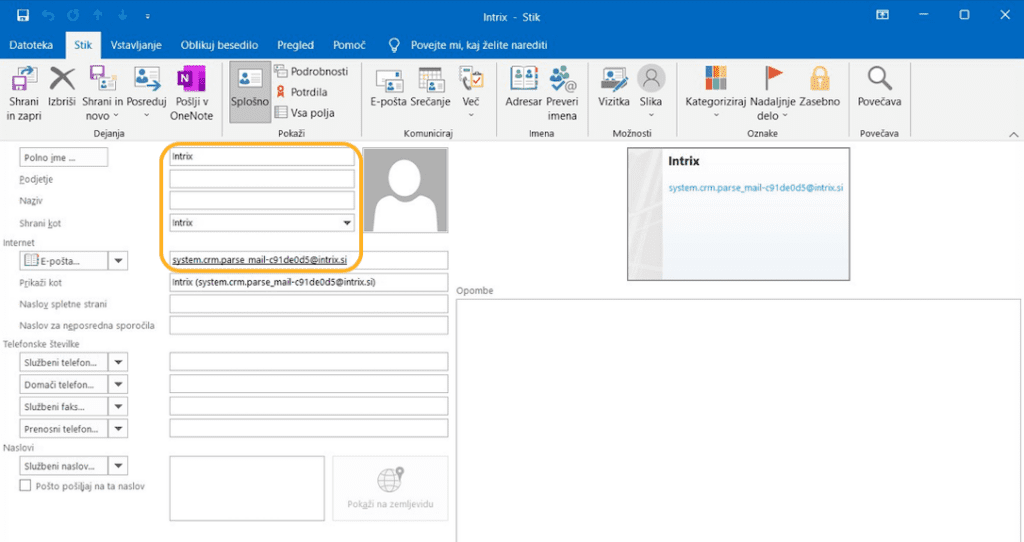Show the Vsa polja all fields view
Screen dimensions: 1024x542
[x=305, y=112]
